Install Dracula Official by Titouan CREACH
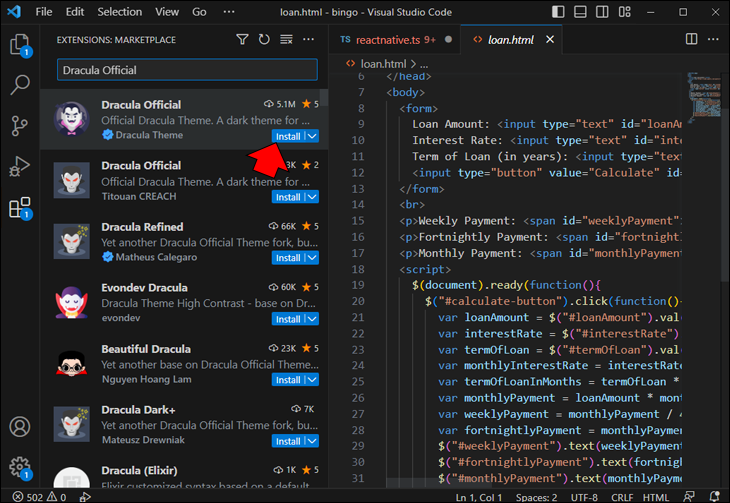 pos(288,197)
